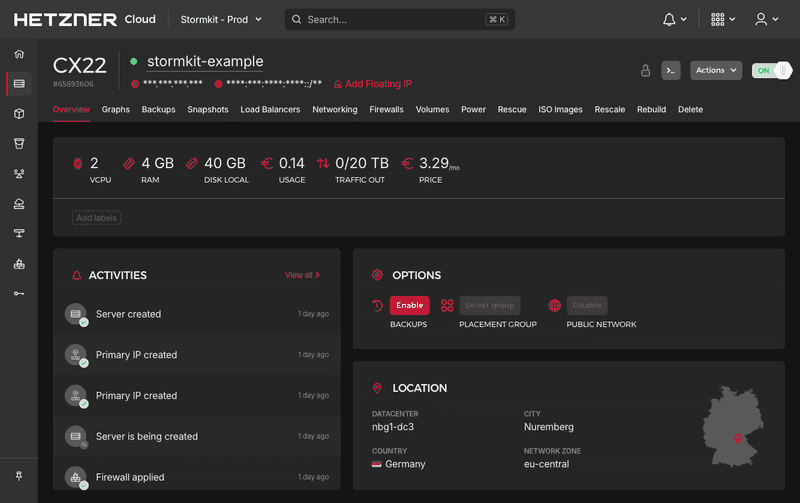This screenshot has width=800, height=503.
Task: Open the Floating IPs sidebar icon
Action: [19, 204]
